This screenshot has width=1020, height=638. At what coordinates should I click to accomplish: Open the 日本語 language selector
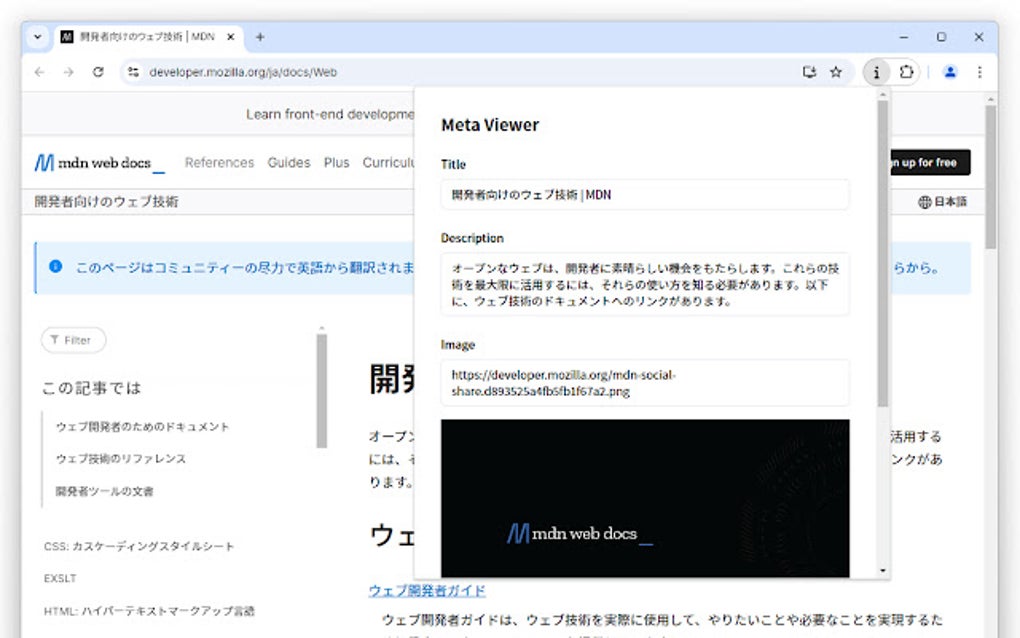(x=943, y=202)
